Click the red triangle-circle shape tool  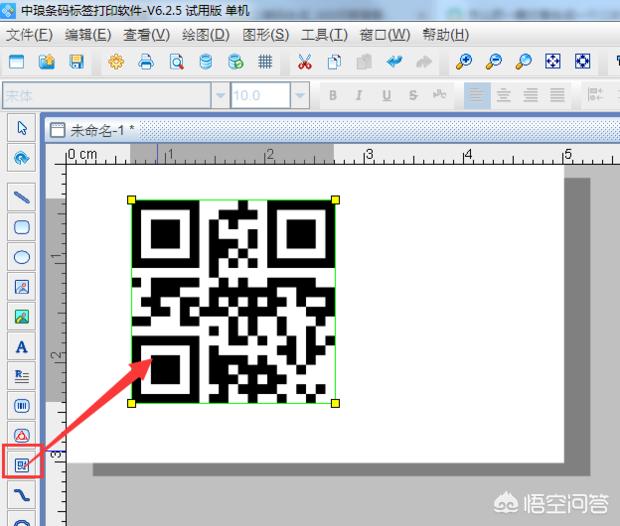click(x=22, y=436)
